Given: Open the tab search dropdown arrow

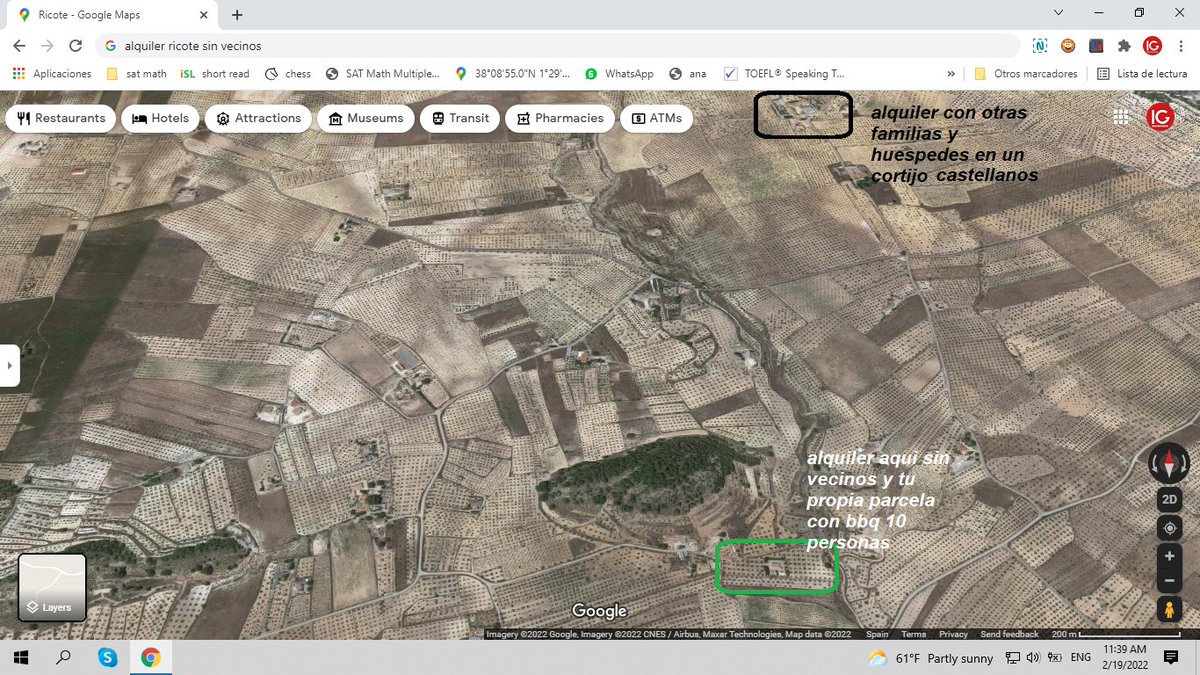Looking at the screenshot, I should [1059, 13].
